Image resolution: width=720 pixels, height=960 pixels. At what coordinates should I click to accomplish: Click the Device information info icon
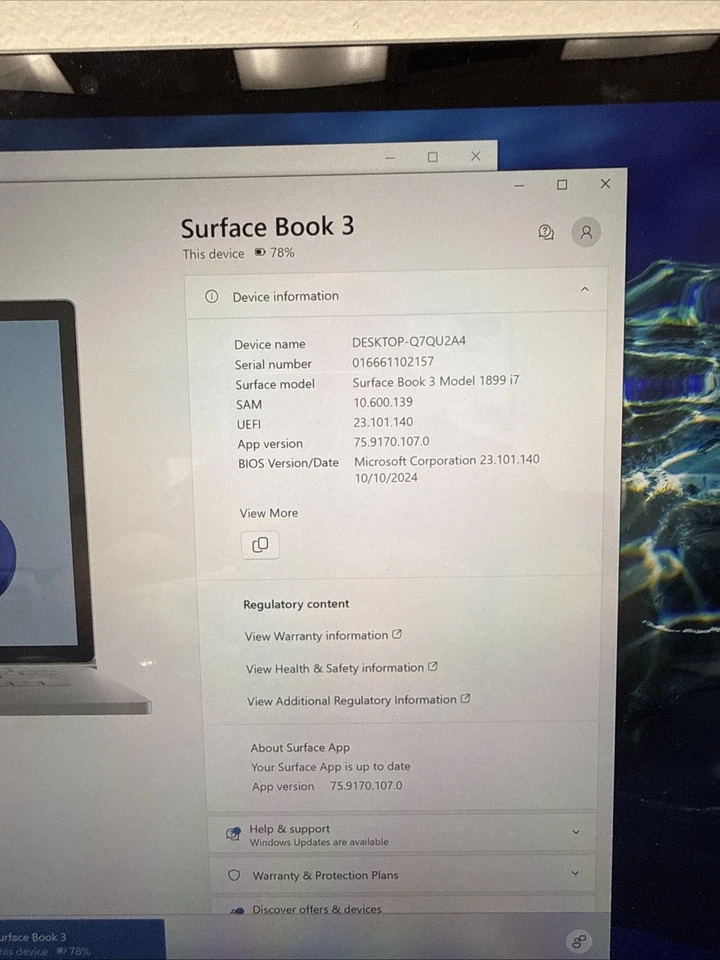[x=211, y=297]
